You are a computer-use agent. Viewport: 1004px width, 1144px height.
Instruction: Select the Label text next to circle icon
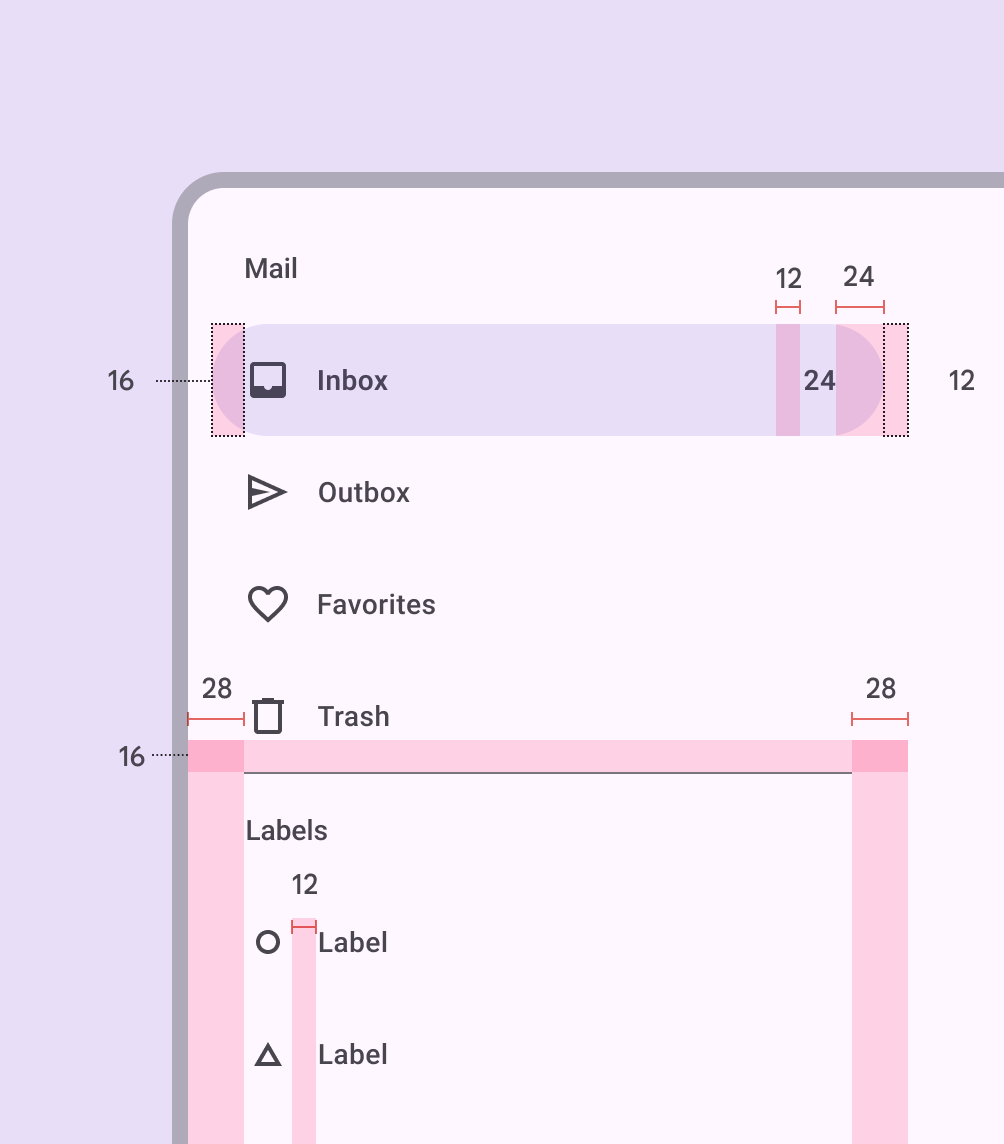[353, 942]
